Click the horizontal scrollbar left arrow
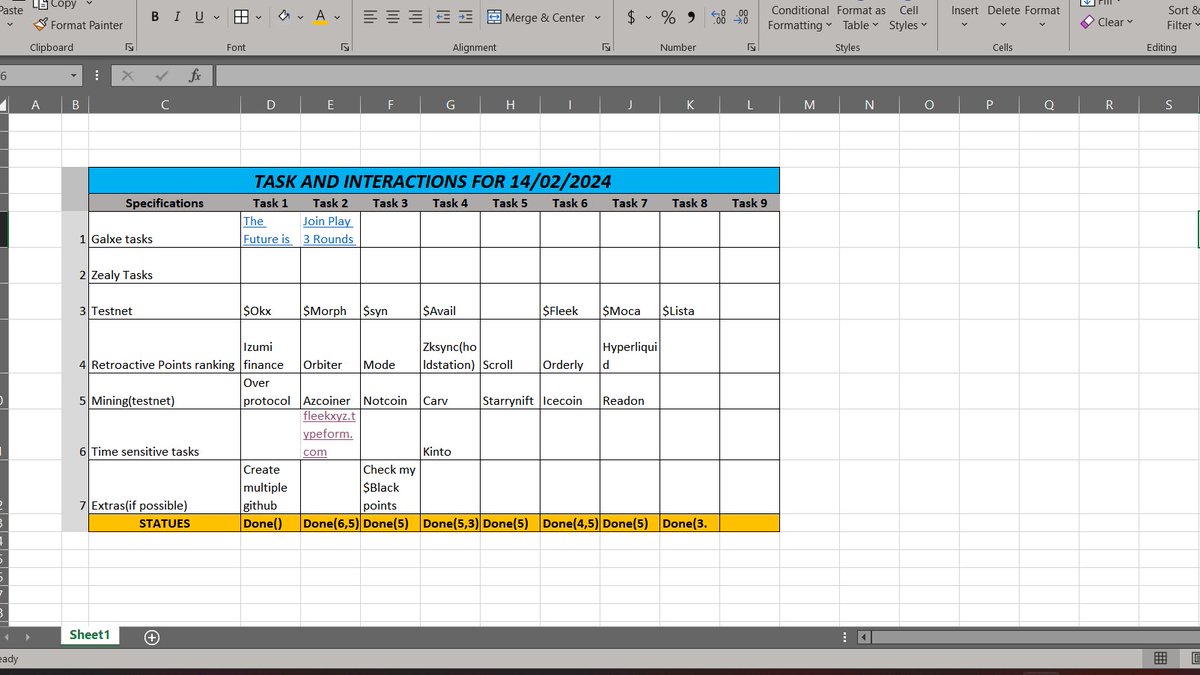1200x675 pixels. click(866, 637)
